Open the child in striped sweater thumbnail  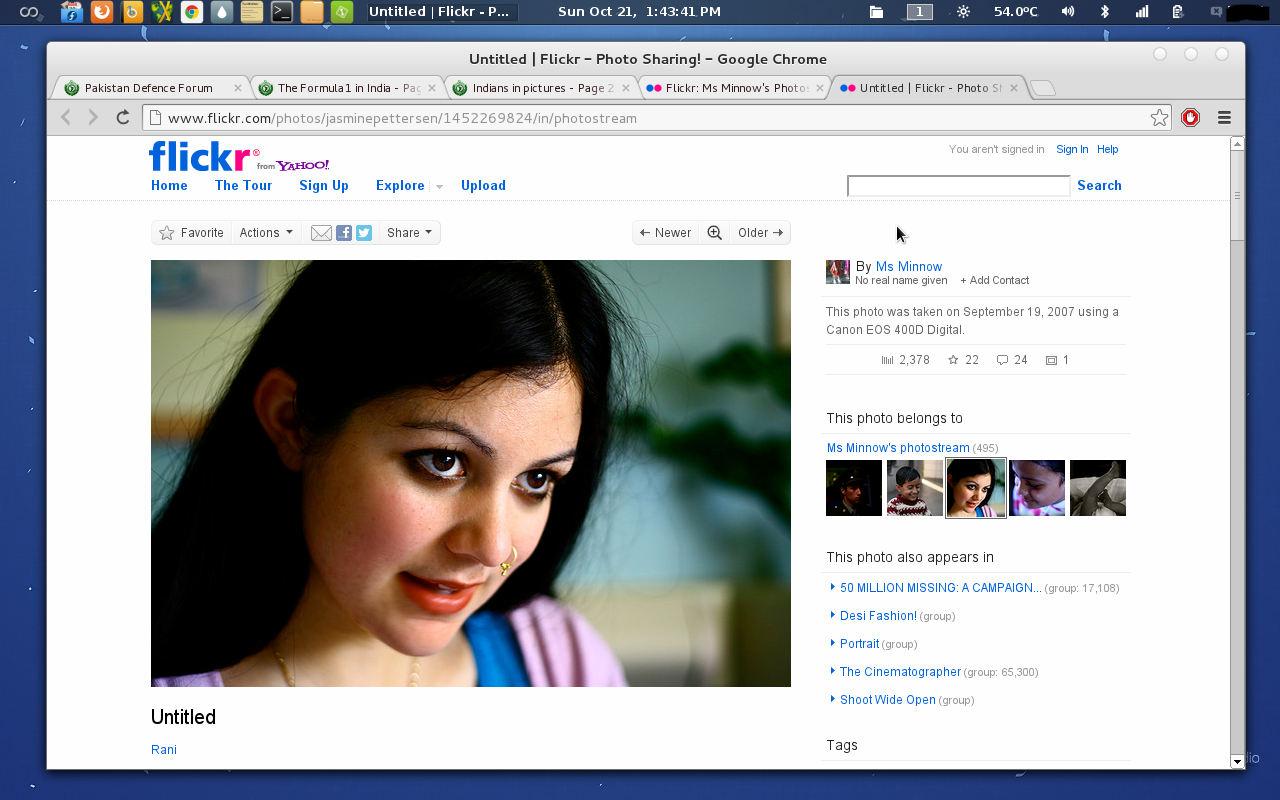[x=915, y=488]
